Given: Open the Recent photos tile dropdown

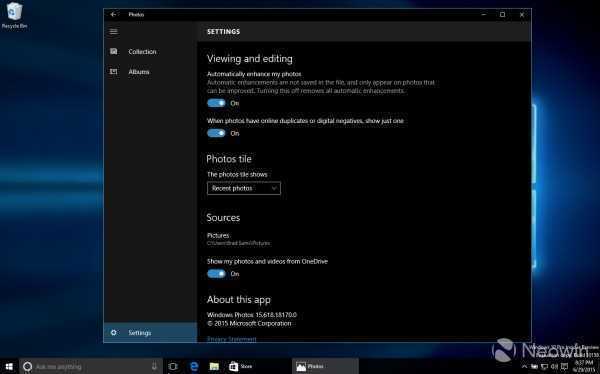Looking at the screenshot, I should (x=244, y=188).
